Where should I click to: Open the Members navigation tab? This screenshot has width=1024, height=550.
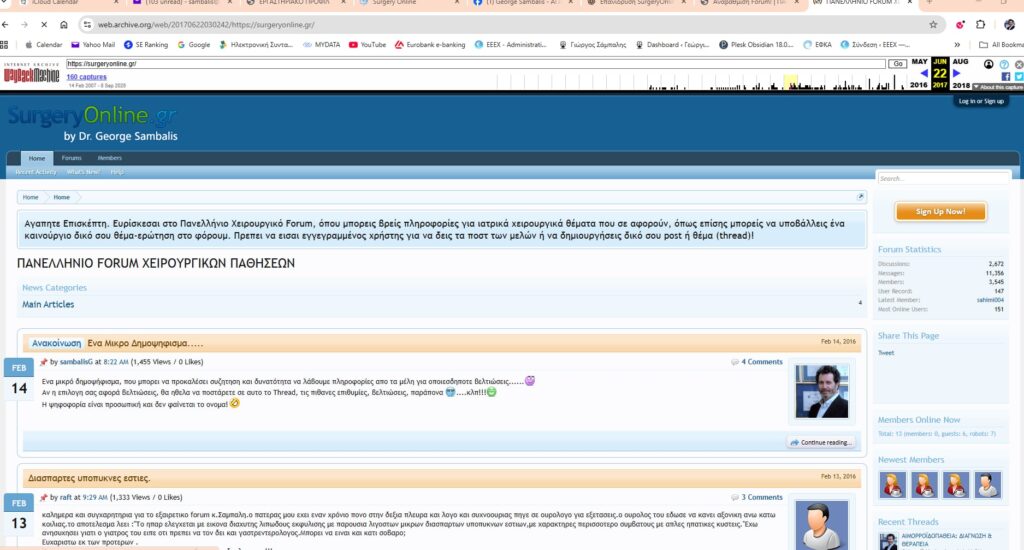(x=109, y=158)
